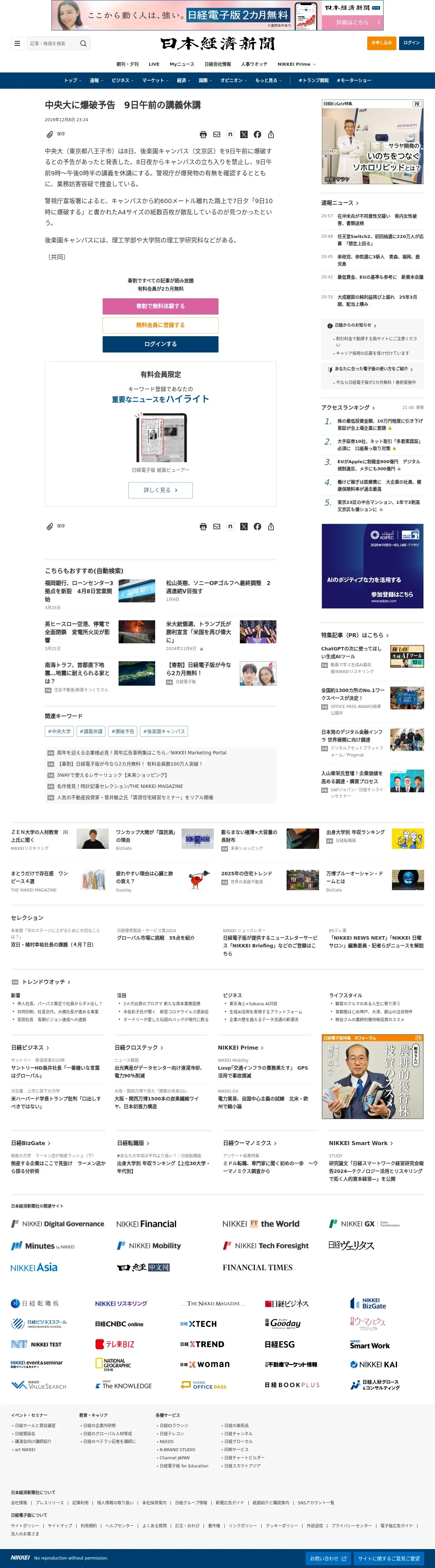
Task: Click the magnifier search icon
Action: 83,43
